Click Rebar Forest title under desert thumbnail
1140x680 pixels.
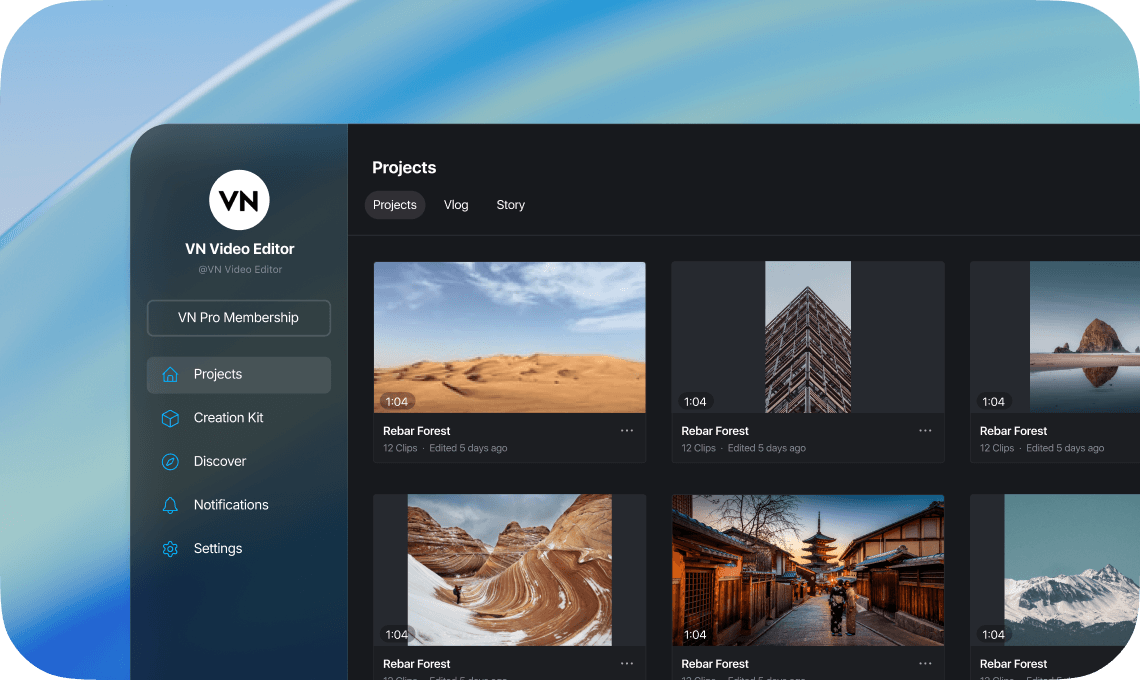coord(417,431)
